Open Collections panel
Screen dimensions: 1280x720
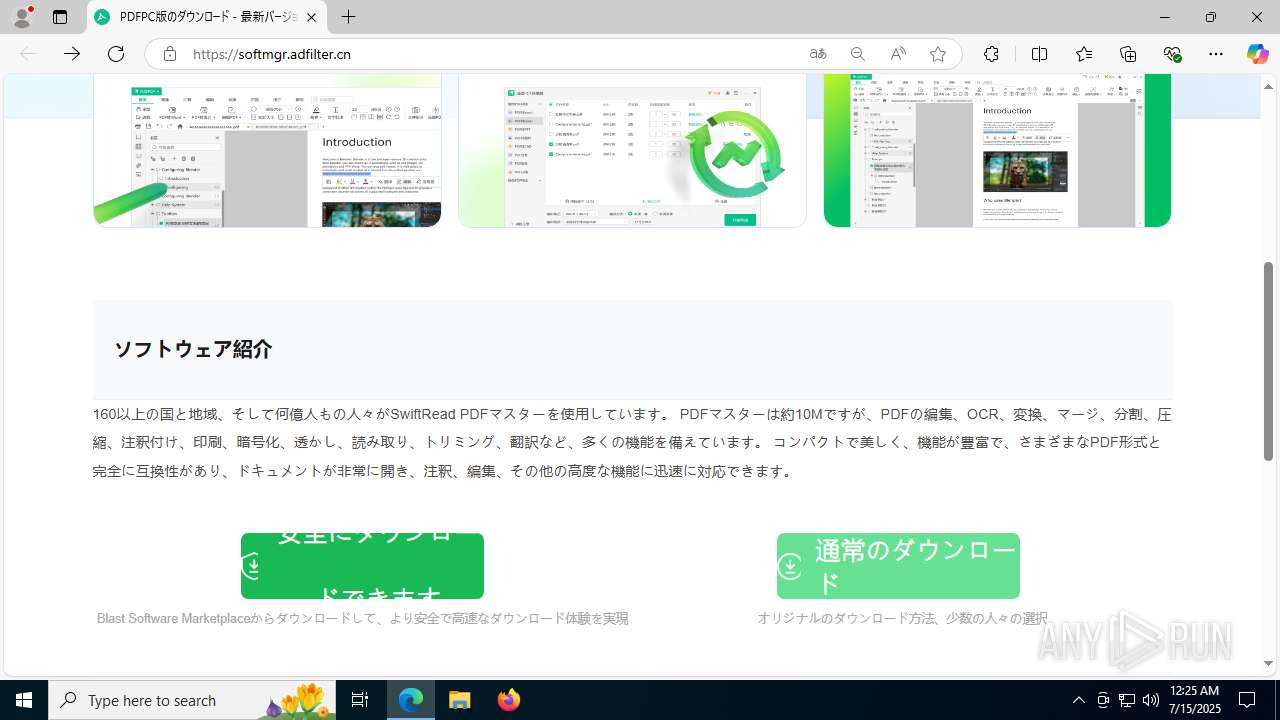pos(1128,54)
